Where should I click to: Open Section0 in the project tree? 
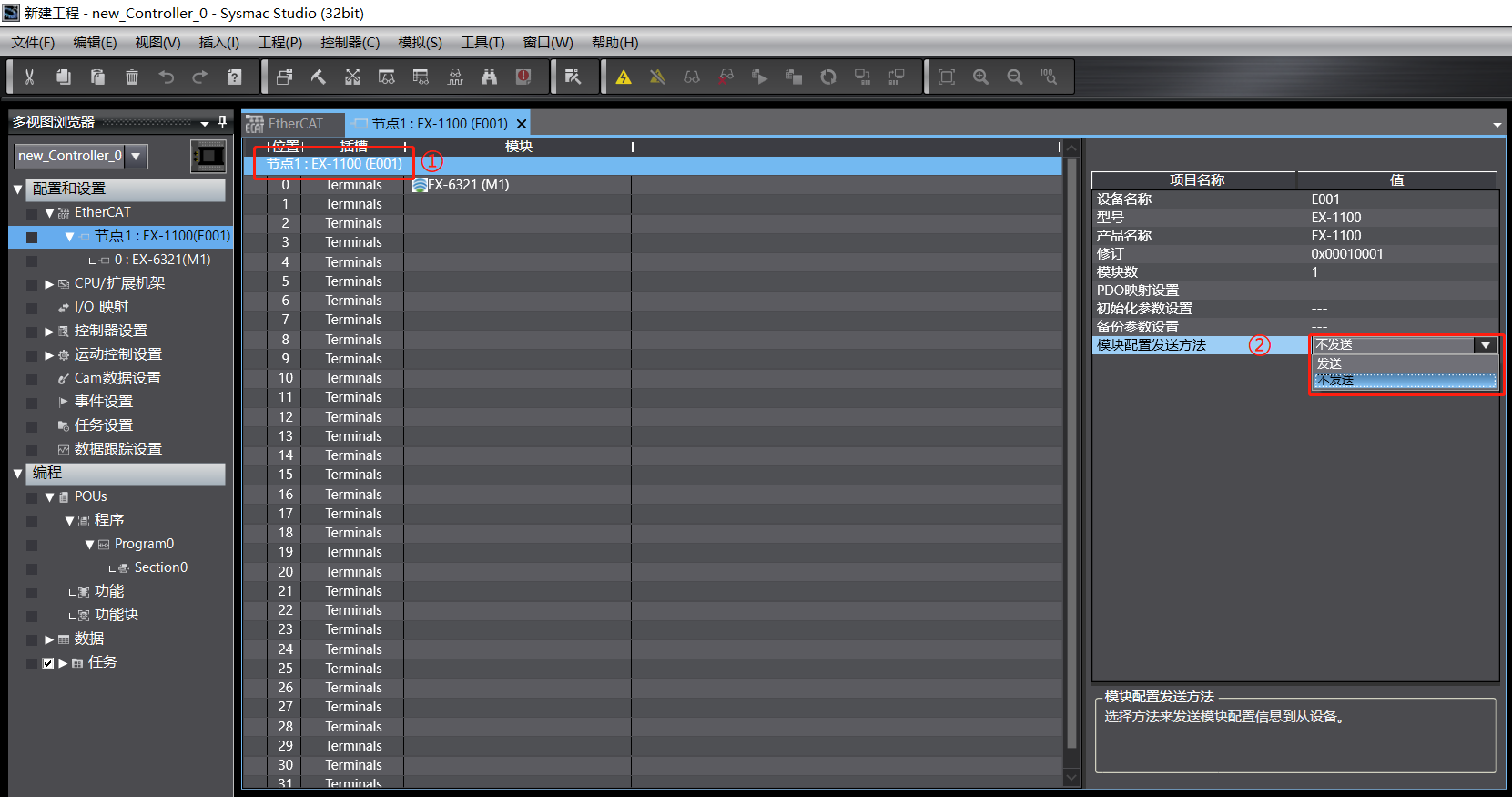(x=160, y=567)
